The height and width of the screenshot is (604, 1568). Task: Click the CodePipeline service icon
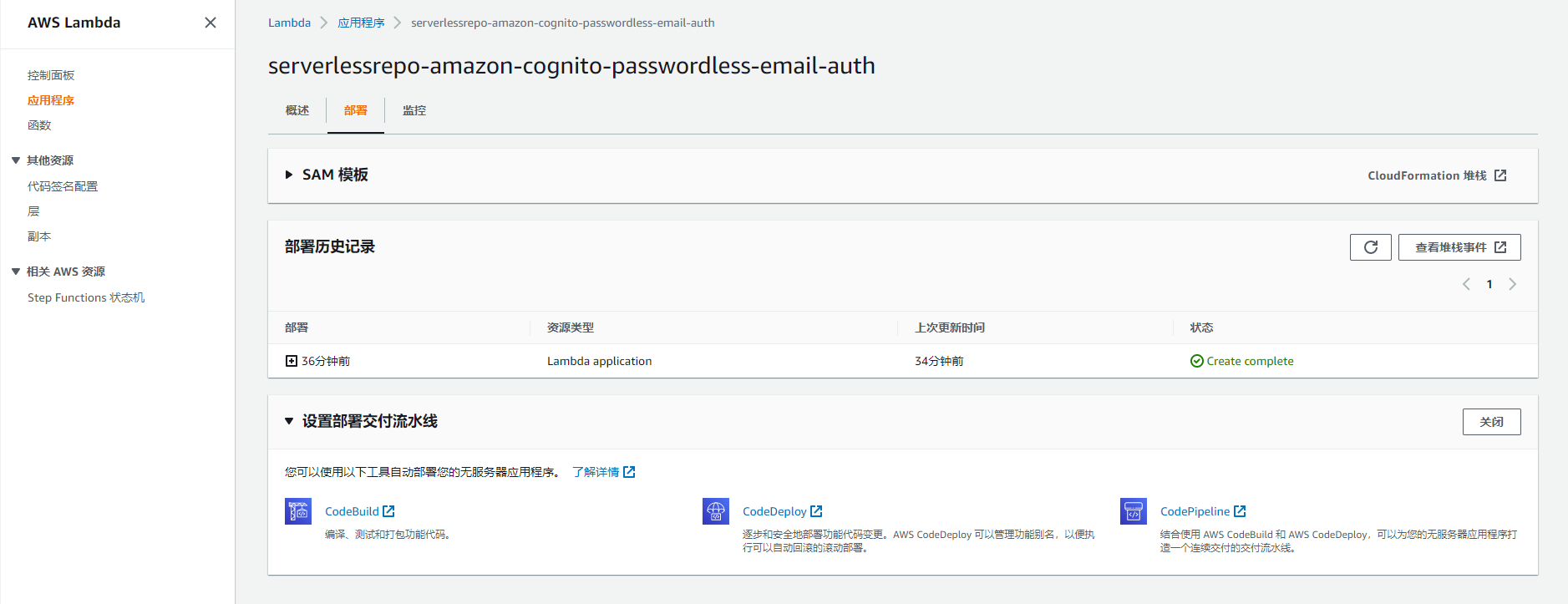(x=1134, y=511)
